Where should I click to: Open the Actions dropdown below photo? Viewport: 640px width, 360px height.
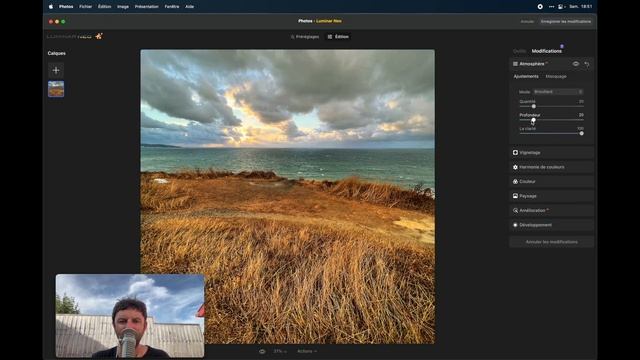(x=307, y=351)
